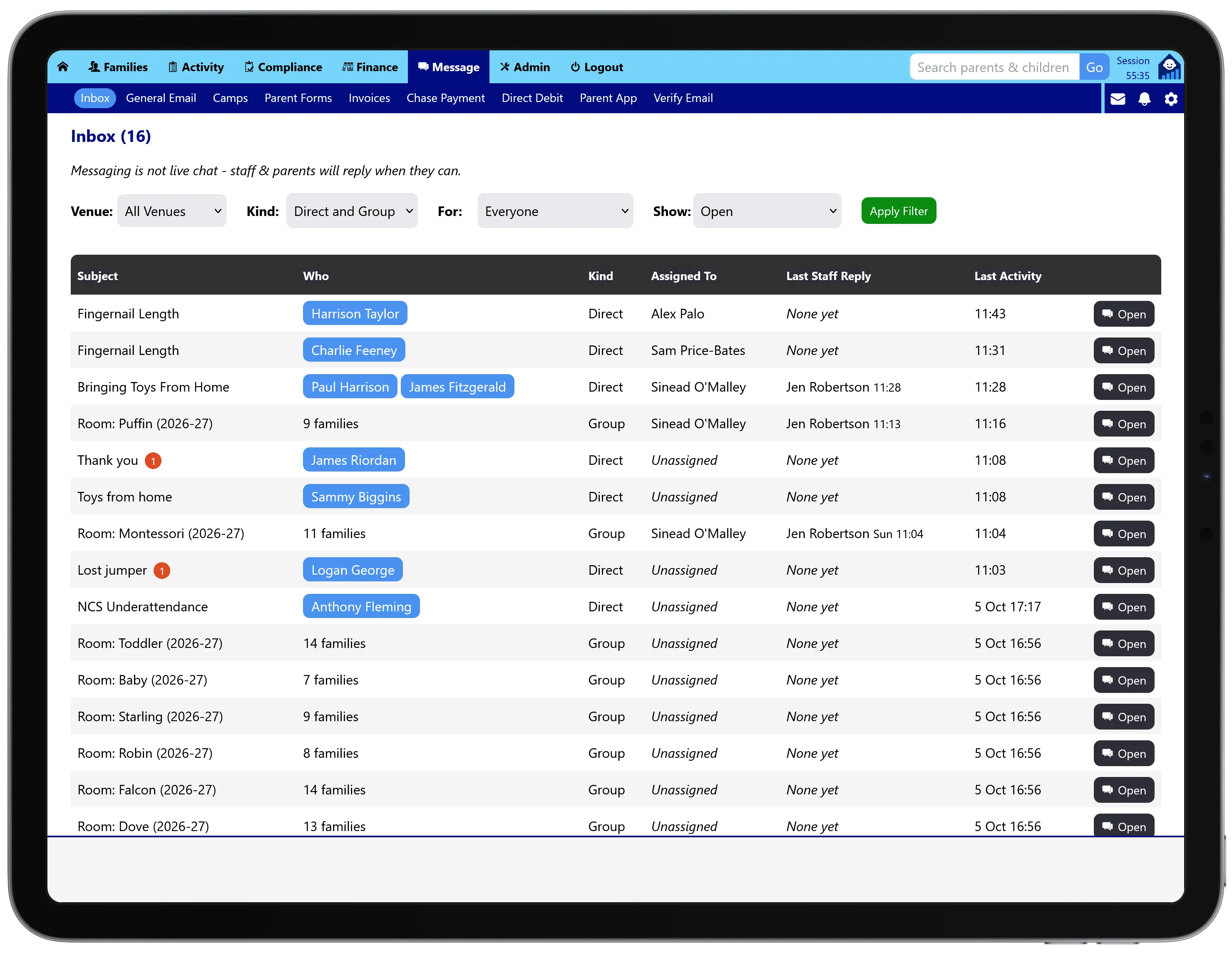Click the Anthony Fleming name tag
This screenshot has width=1232, height=953.
pyautogui.click(x=361, y=607)
